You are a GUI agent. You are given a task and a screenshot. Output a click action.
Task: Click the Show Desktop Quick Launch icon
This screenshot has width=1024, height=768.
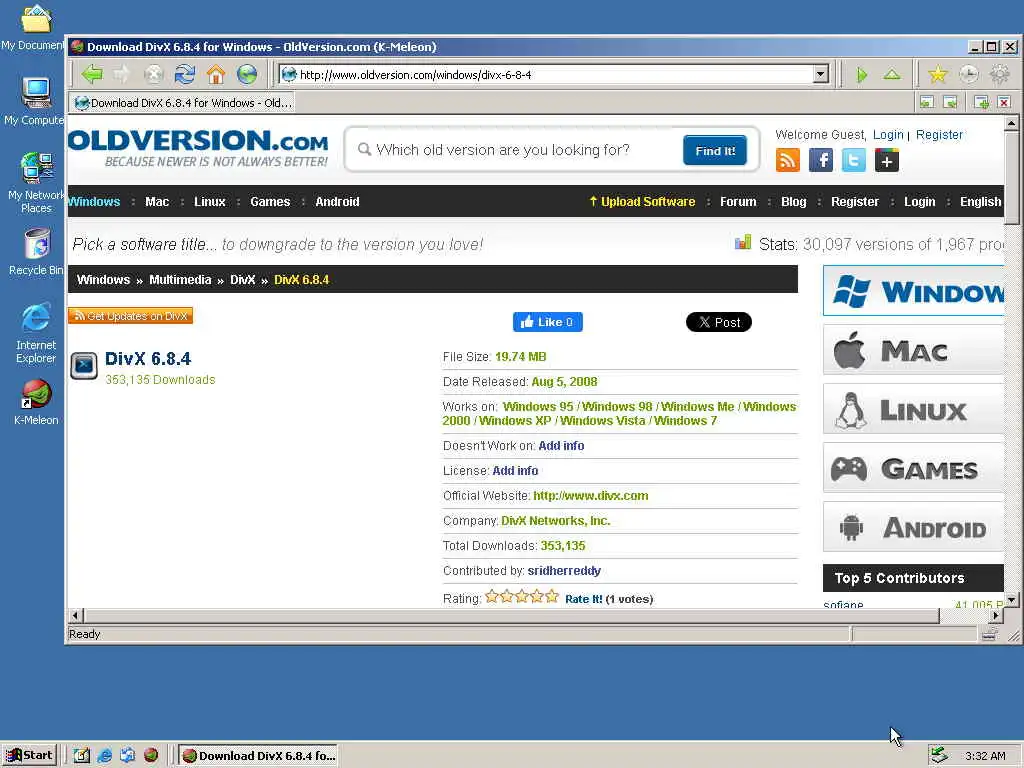82,756
